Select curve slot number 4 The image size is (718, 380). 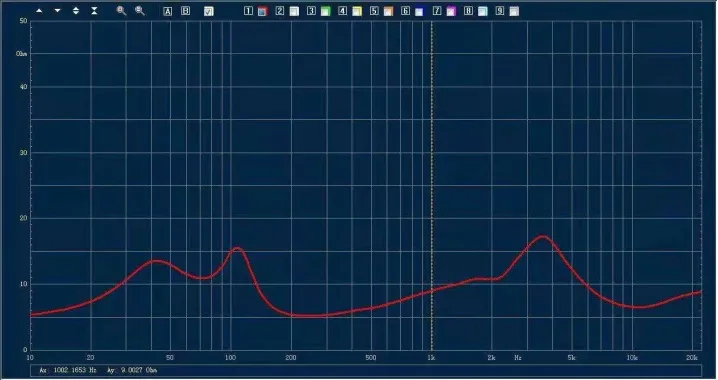pyautogui.click(x=343, y=11)
